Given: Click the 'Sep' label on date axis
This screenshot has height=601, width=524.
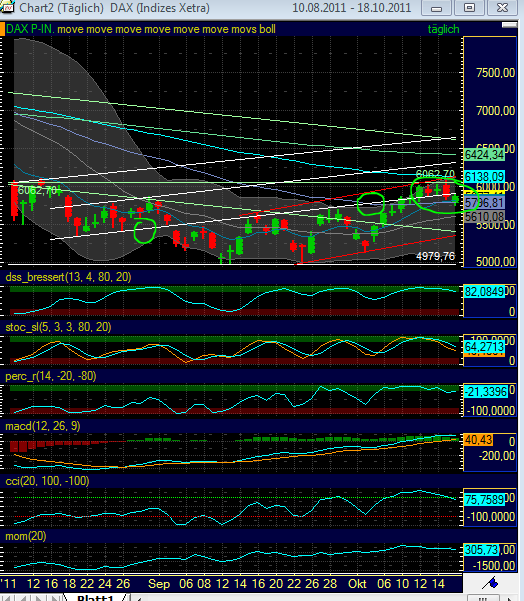Looking at the screenshot, I should [x=159, y=584].
